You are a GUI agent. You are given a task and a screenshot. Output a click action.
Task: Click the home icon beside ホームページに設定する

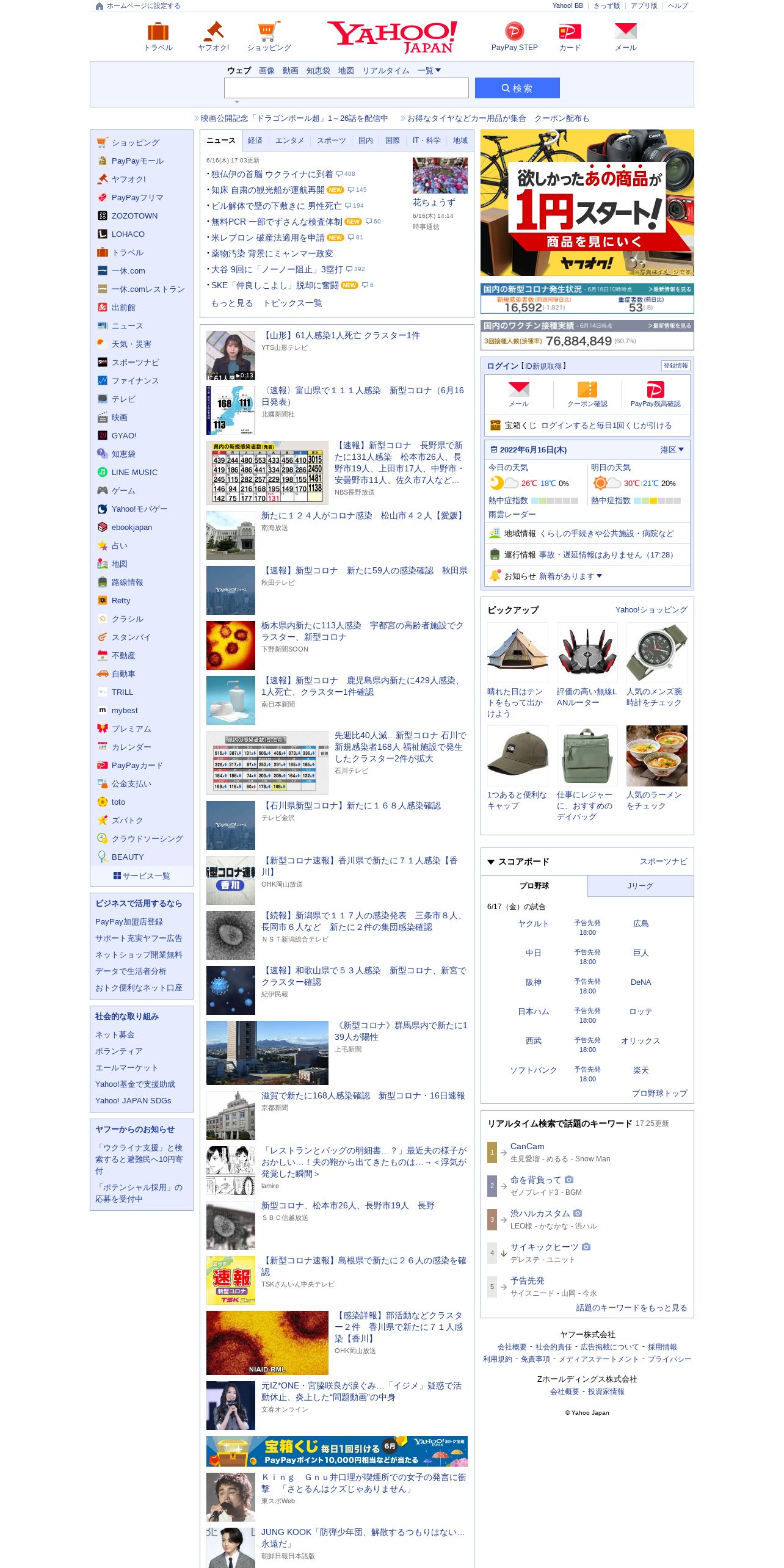click(x=100, y=6)
